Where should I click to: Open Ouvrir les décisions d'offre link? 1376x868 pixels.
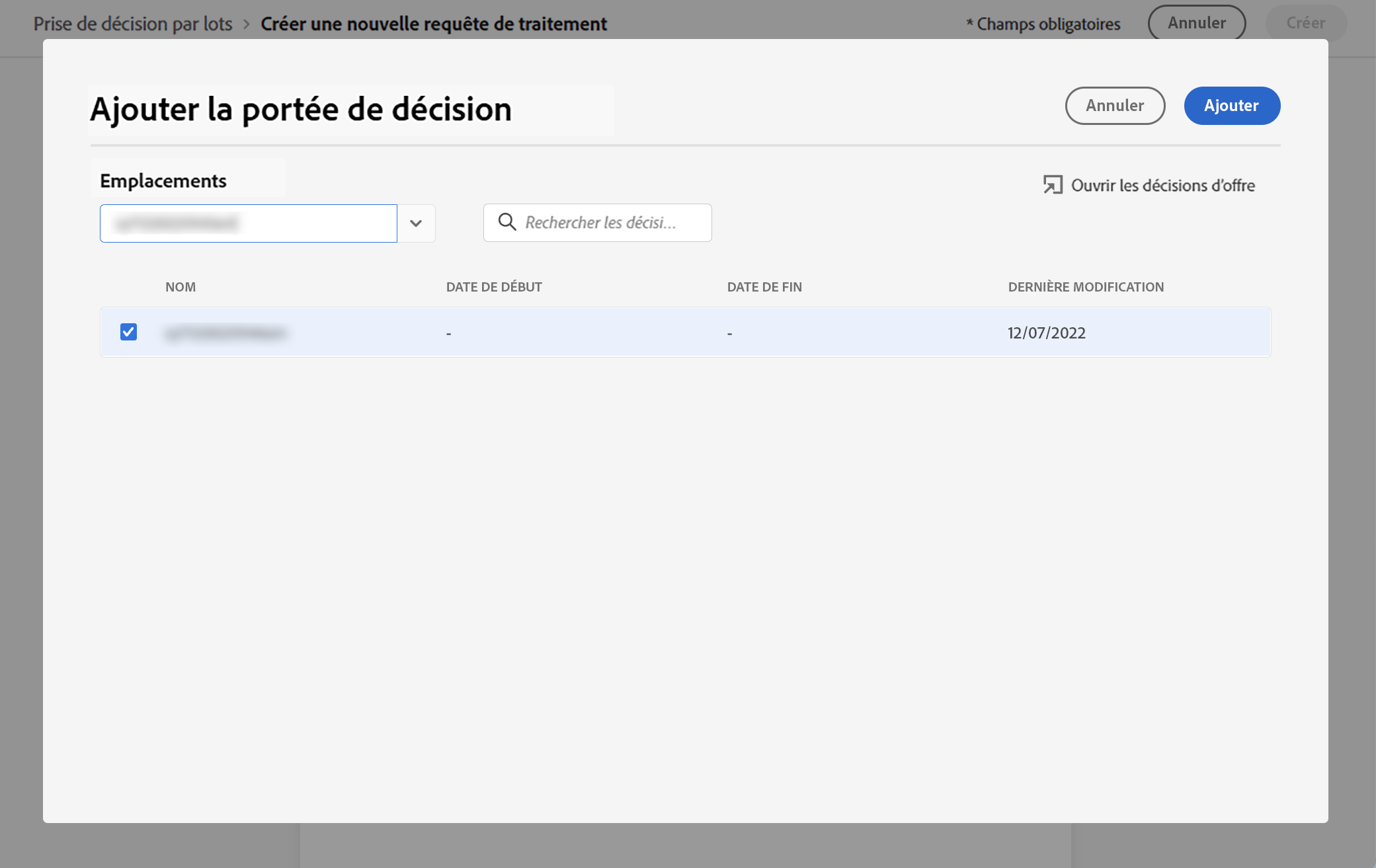(1162, 186)
